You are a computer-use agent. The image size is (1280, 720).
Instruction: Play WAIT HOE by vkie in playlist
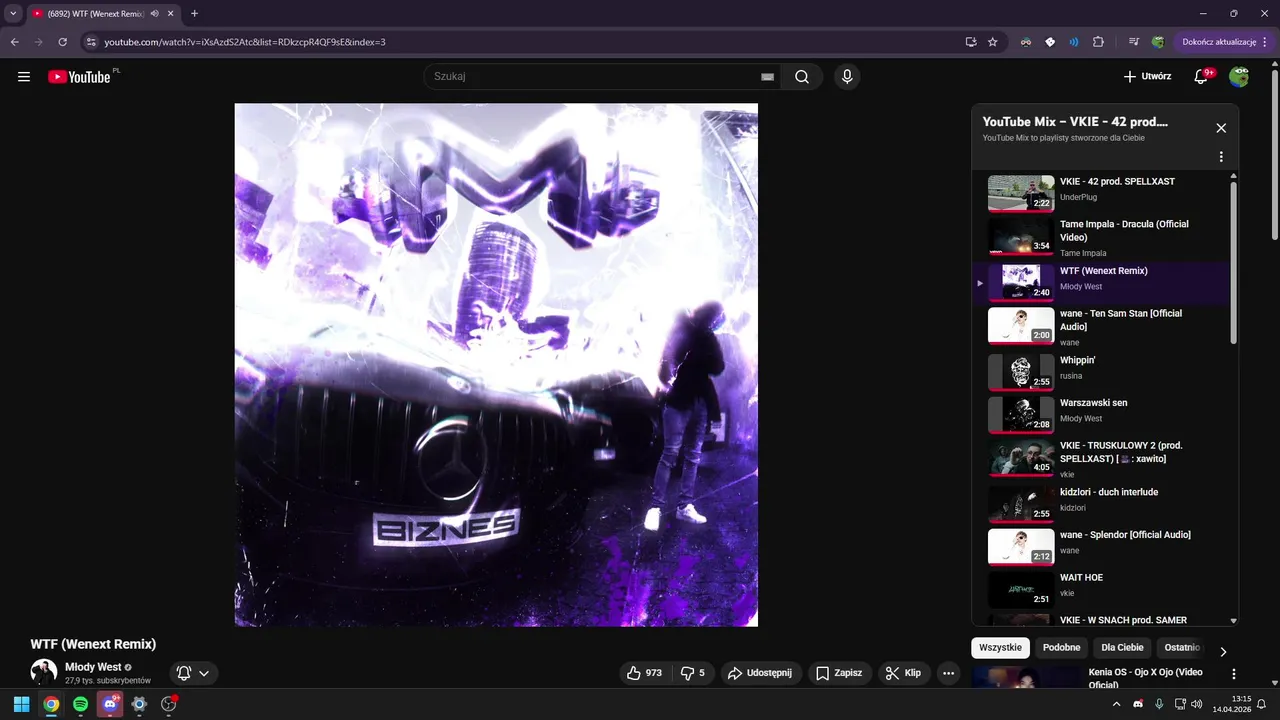(1101, 589)
